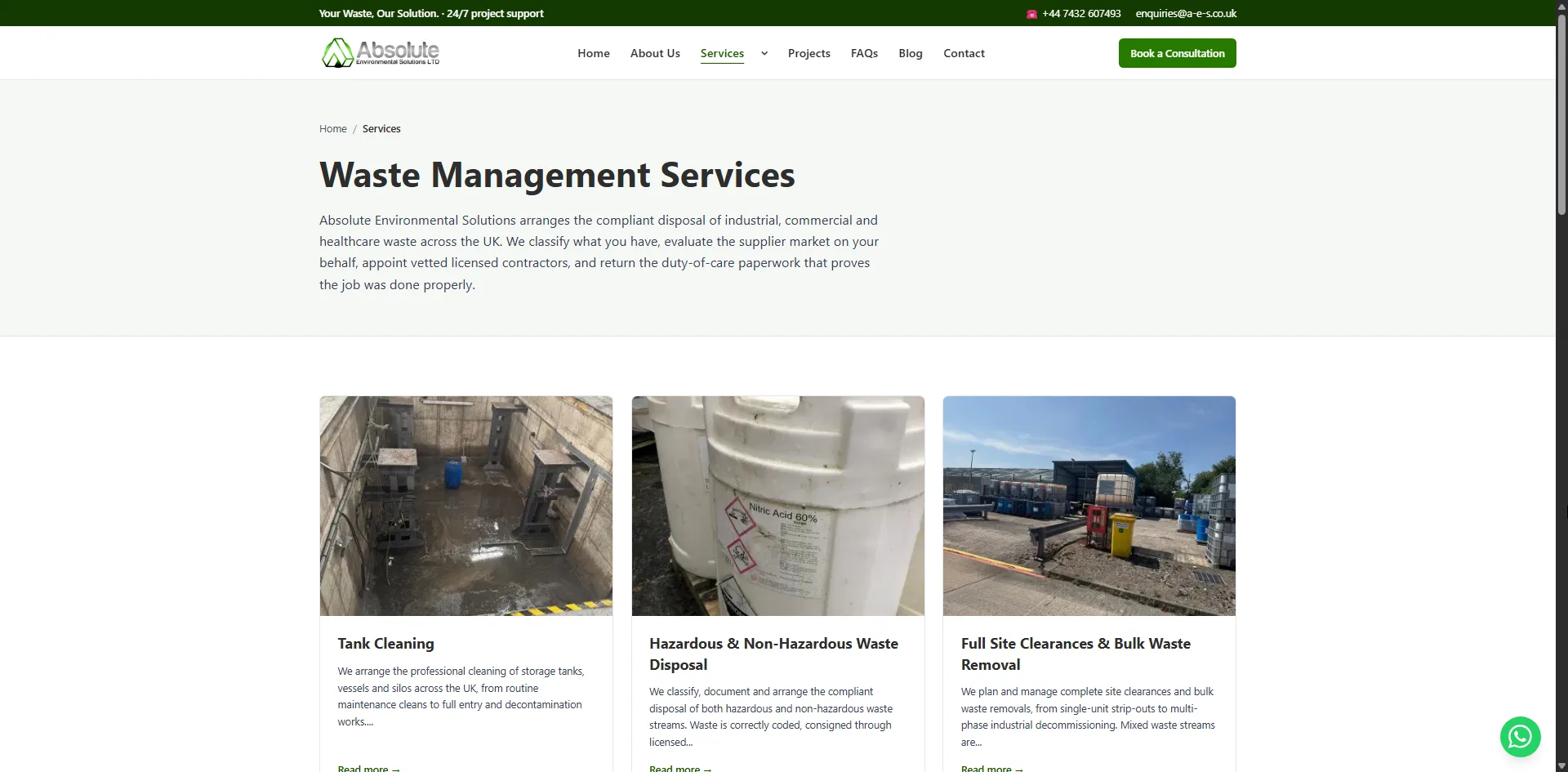Read more under Full Site Clearances
Viewport: 1568px width, 772px height.
991,768
